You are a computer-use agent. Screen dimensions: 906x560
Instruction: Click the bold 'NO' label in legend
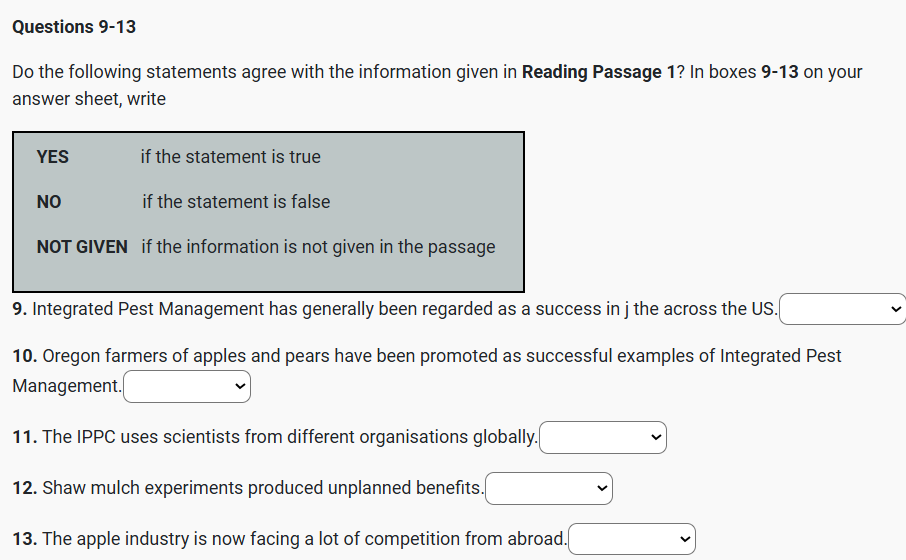coord(49,202)
